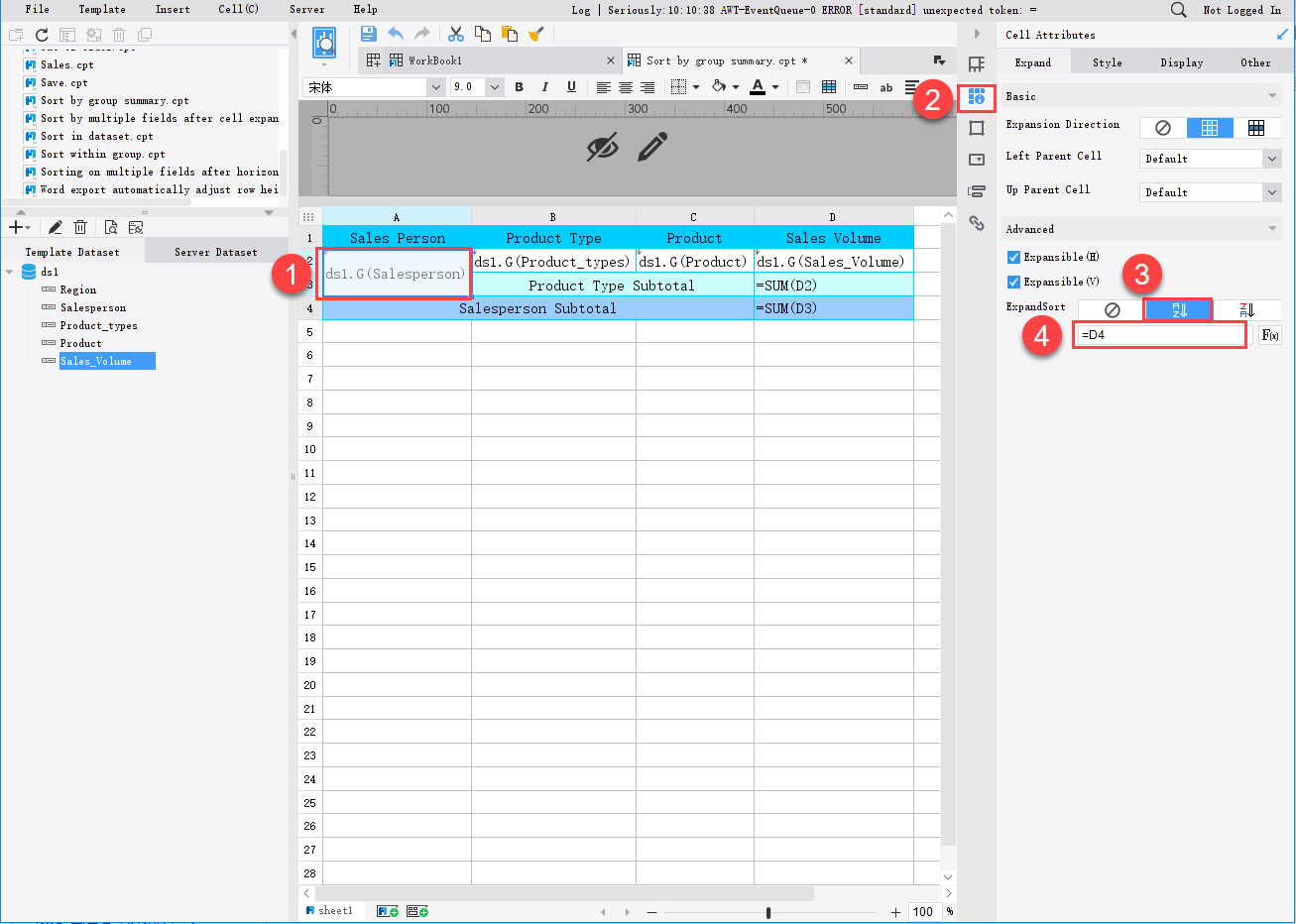Toggle Italic formatting

pyautogui.click(x=544, y=87)
